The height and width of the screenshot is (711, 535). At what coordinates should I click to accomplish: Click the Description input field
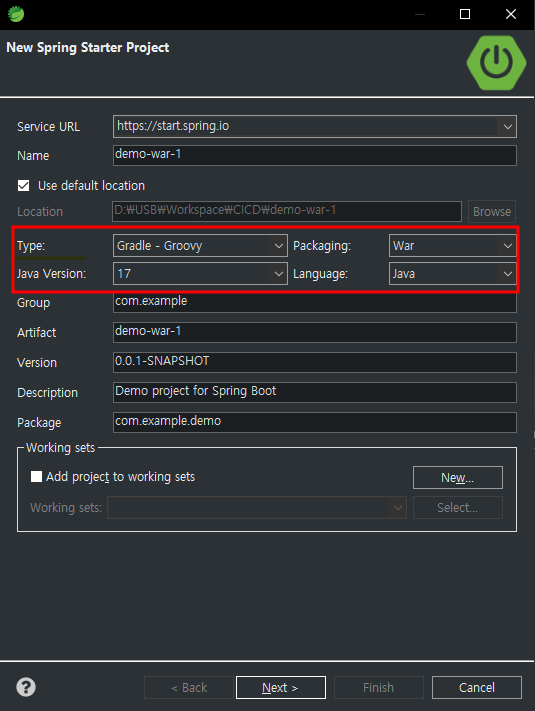[315, 392]
